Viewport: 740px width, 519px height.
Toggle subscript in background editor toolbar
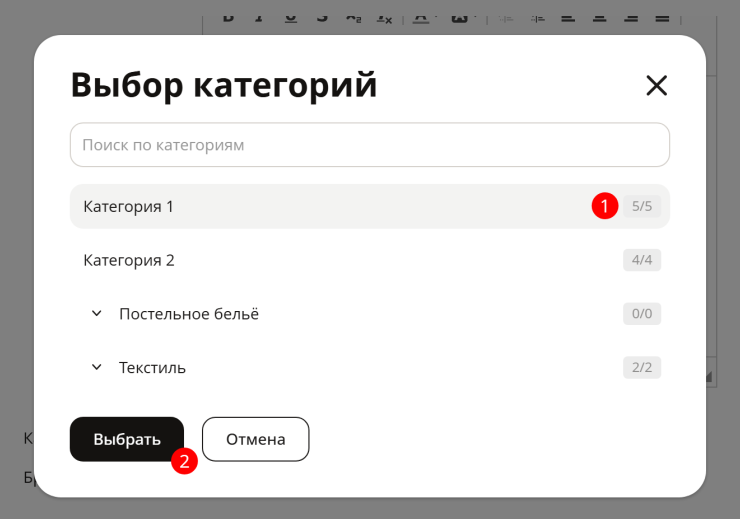[x=353, y=18]
